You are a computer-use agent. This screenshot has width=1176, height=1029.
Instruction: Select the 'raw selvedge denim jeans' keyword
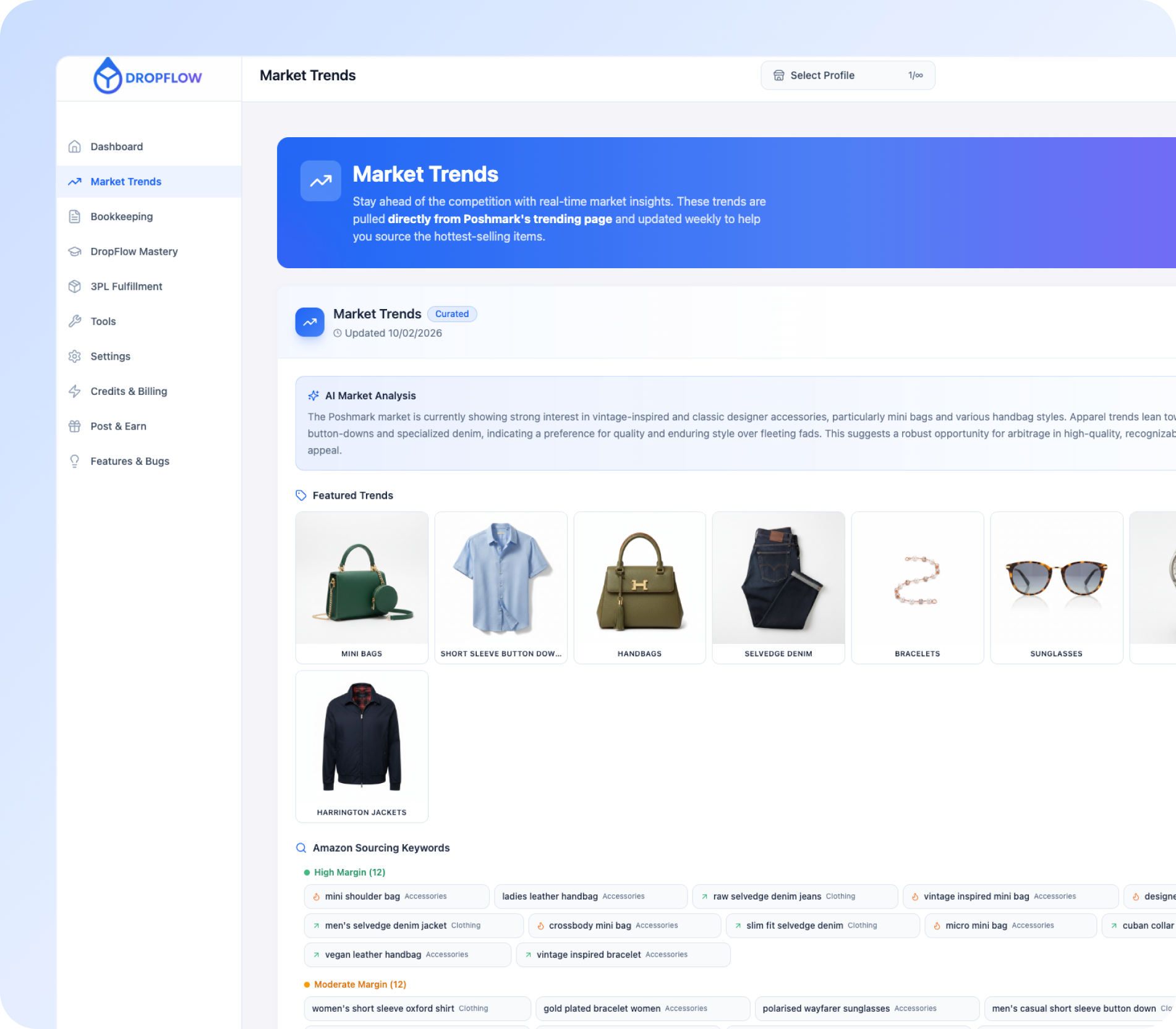coord(794,896)
